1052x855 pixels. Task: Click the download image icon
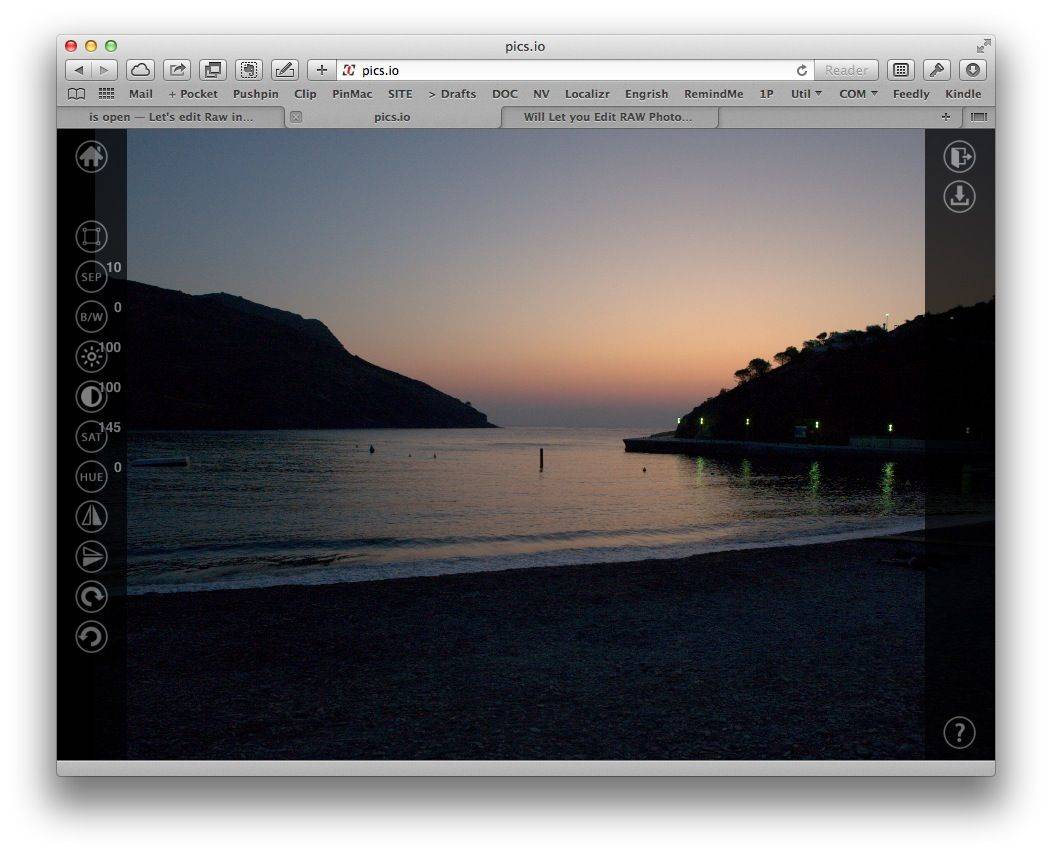coord(958,197)
